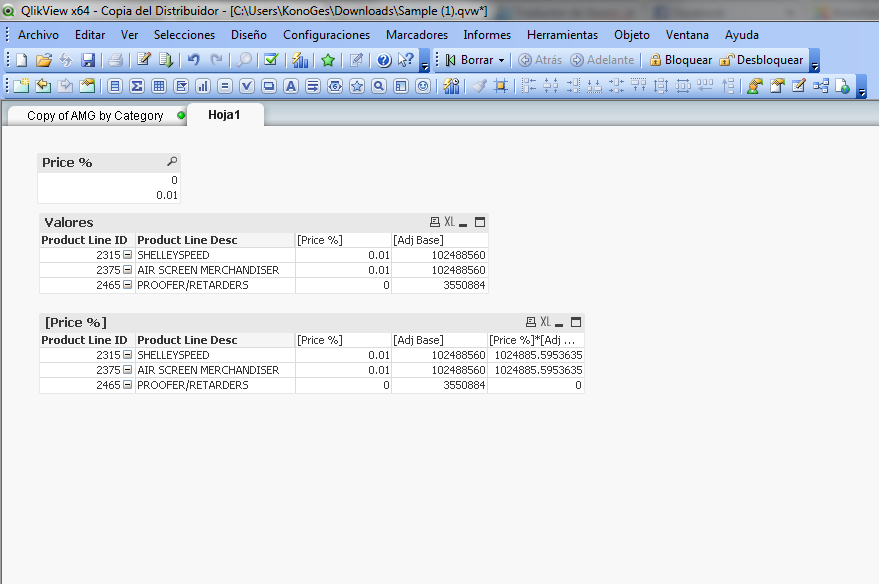Create a Statistics Box sigma icon
879x584 pixels.
[137, 86]
